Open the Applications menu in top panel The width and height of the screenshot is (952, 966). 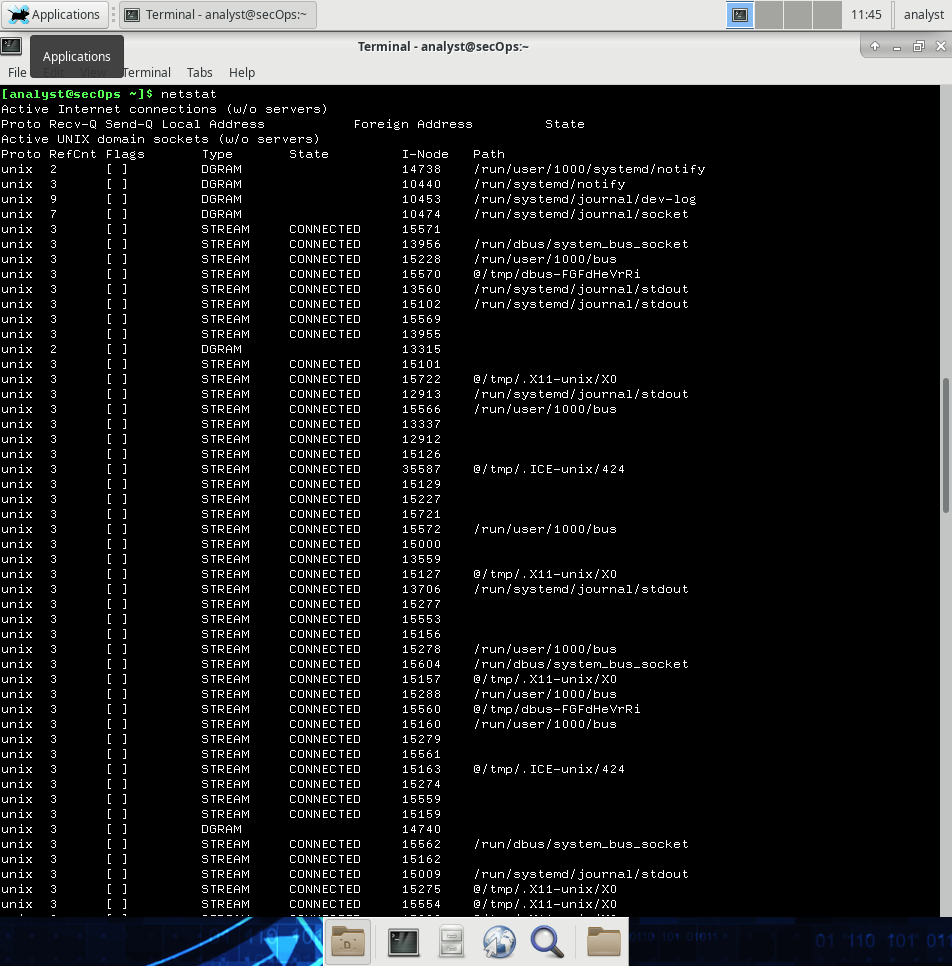pos(55,14)
